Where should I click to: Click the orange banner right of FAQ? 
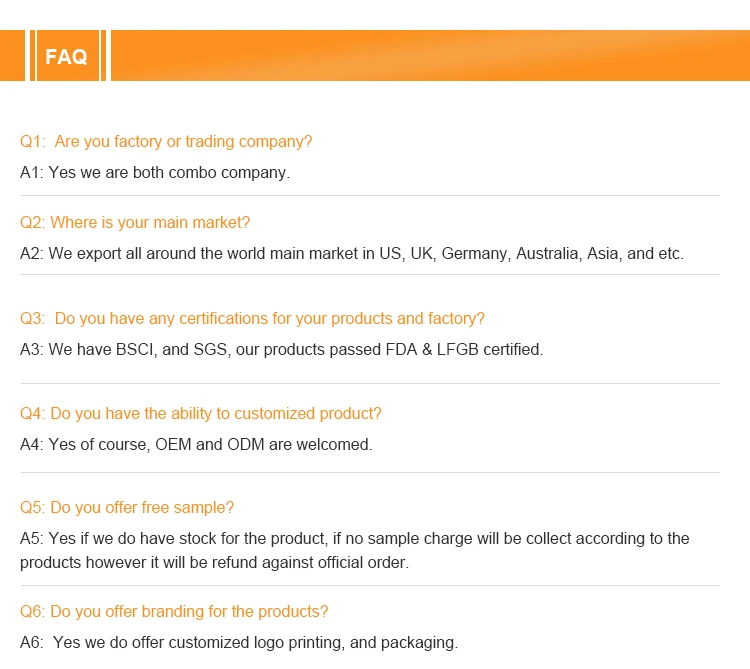430,56
